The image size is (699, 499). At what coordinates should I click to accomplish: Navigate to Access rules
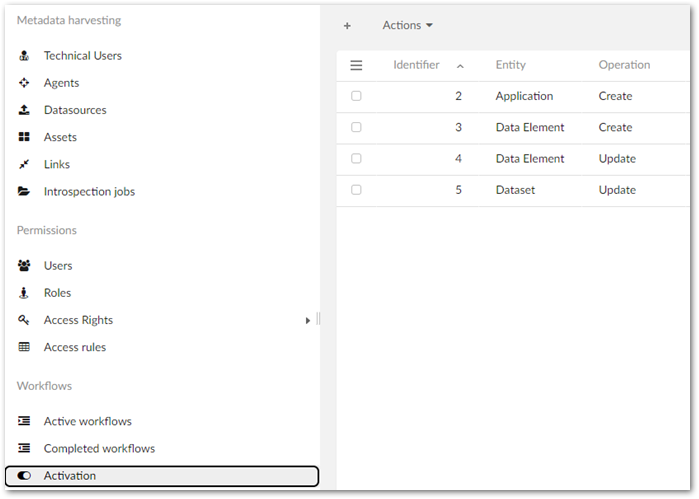click(74, 347)
